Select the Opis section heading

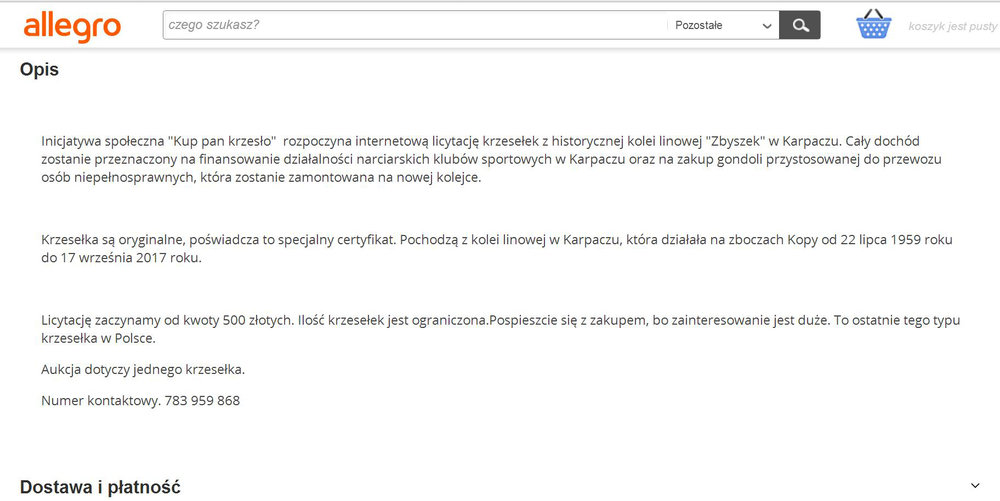click(40, 69)
